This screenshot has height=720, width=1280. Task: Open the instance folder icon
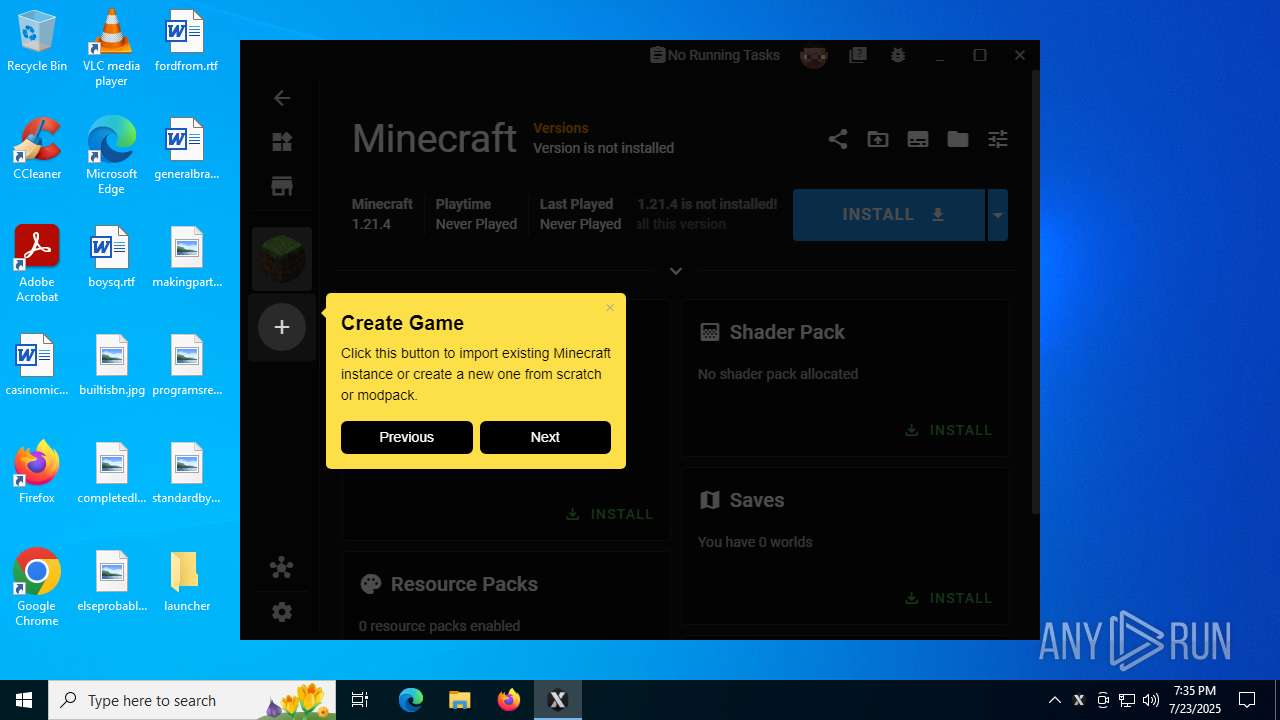point(958,139)
